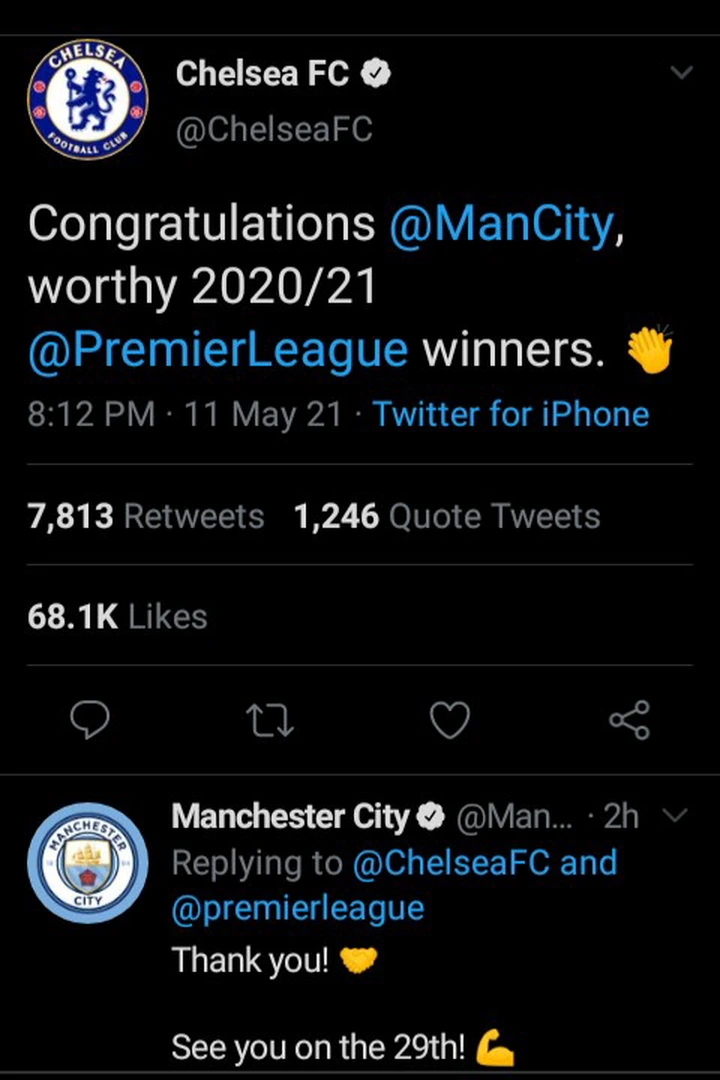Open the Manchester City display name
Image resolution: width=720 pixels, height=1080 pixels.
coord(291,817)
